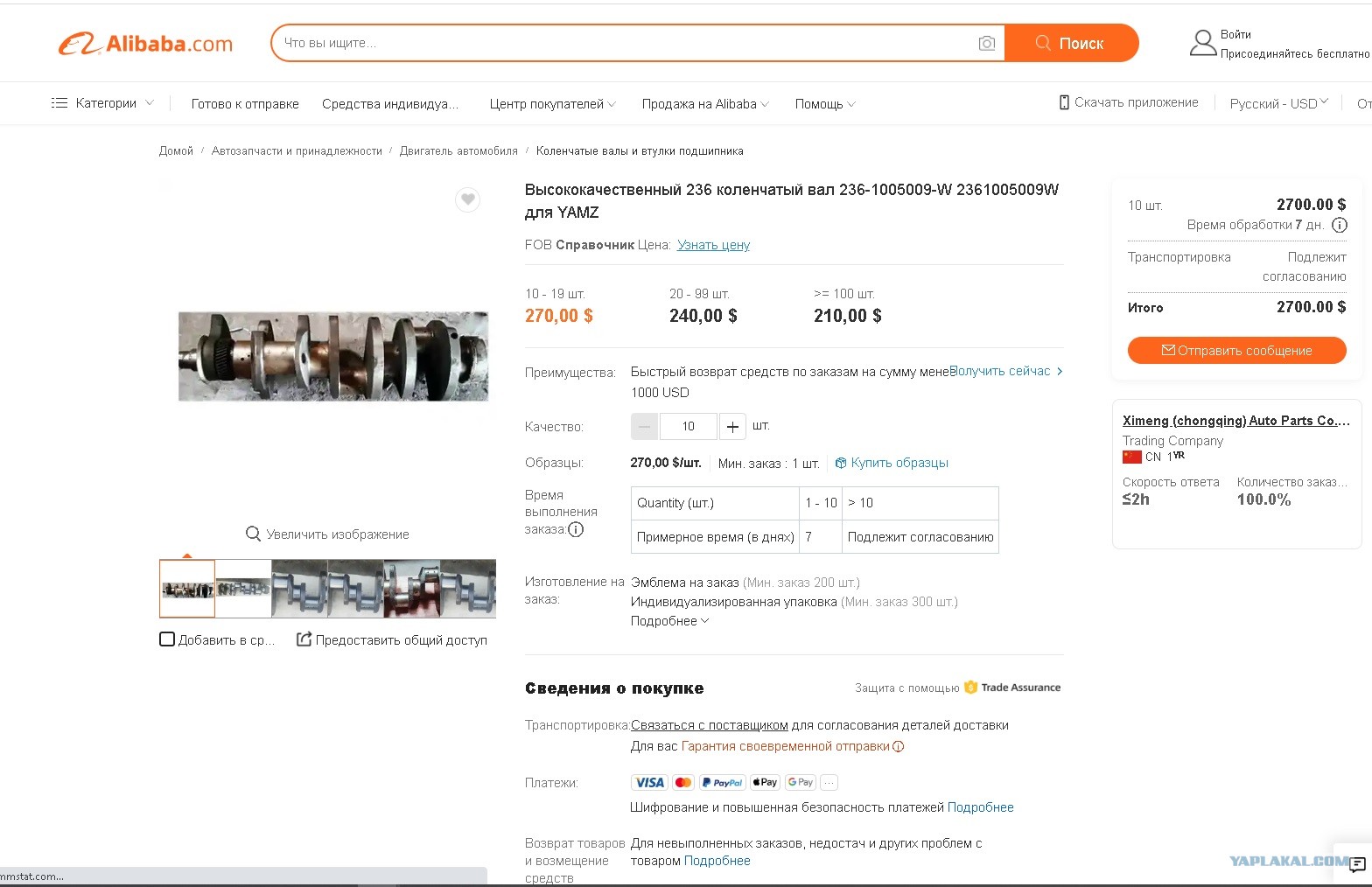
Task: Decrease quantity with the minus button
Action: (x=644, y=427)
